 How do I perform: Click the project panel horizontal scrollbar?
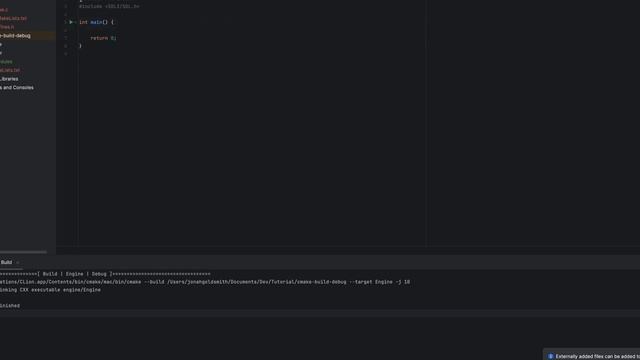click(x=23, y=252)
